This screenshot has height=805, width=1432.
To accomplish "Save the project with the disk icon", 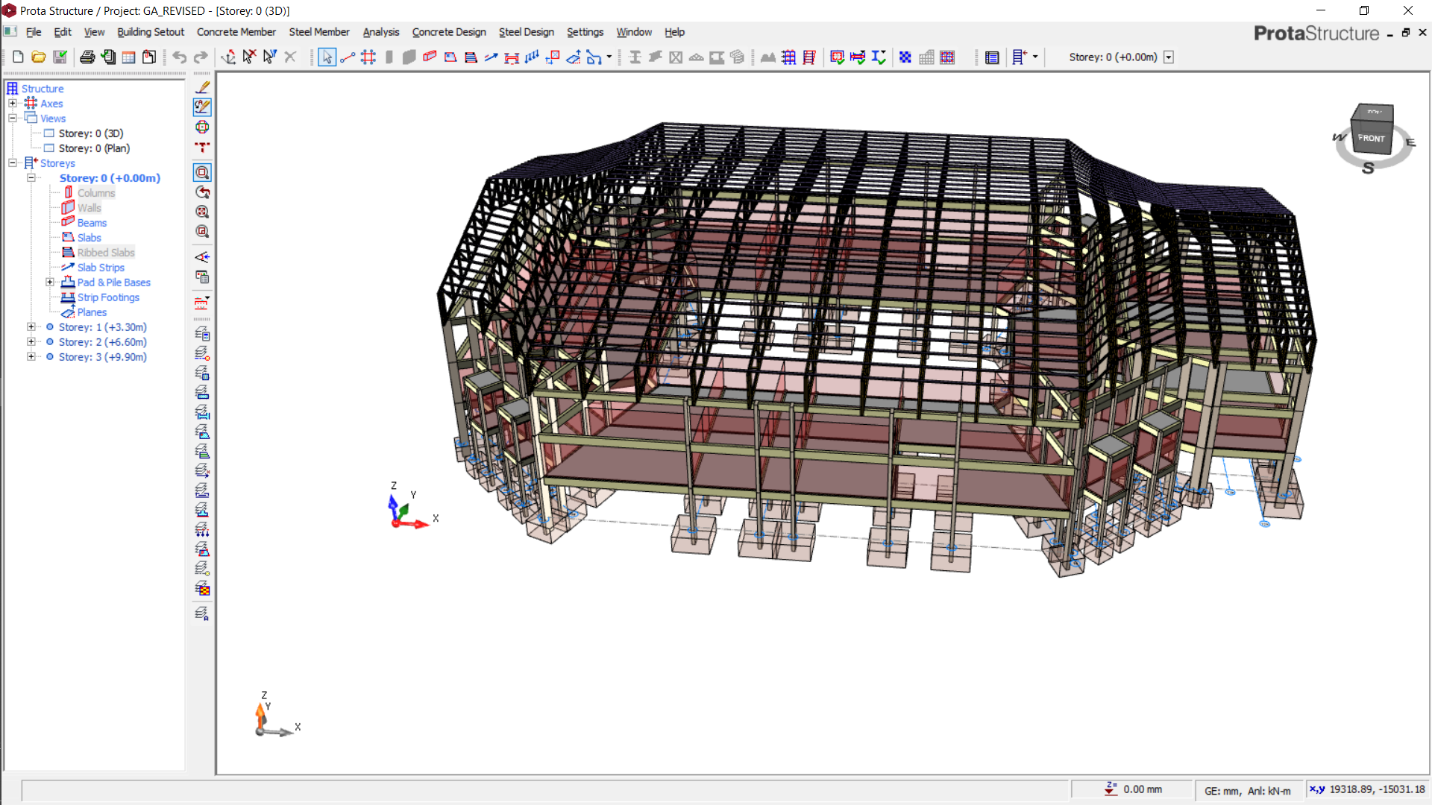I will point(60,57).
